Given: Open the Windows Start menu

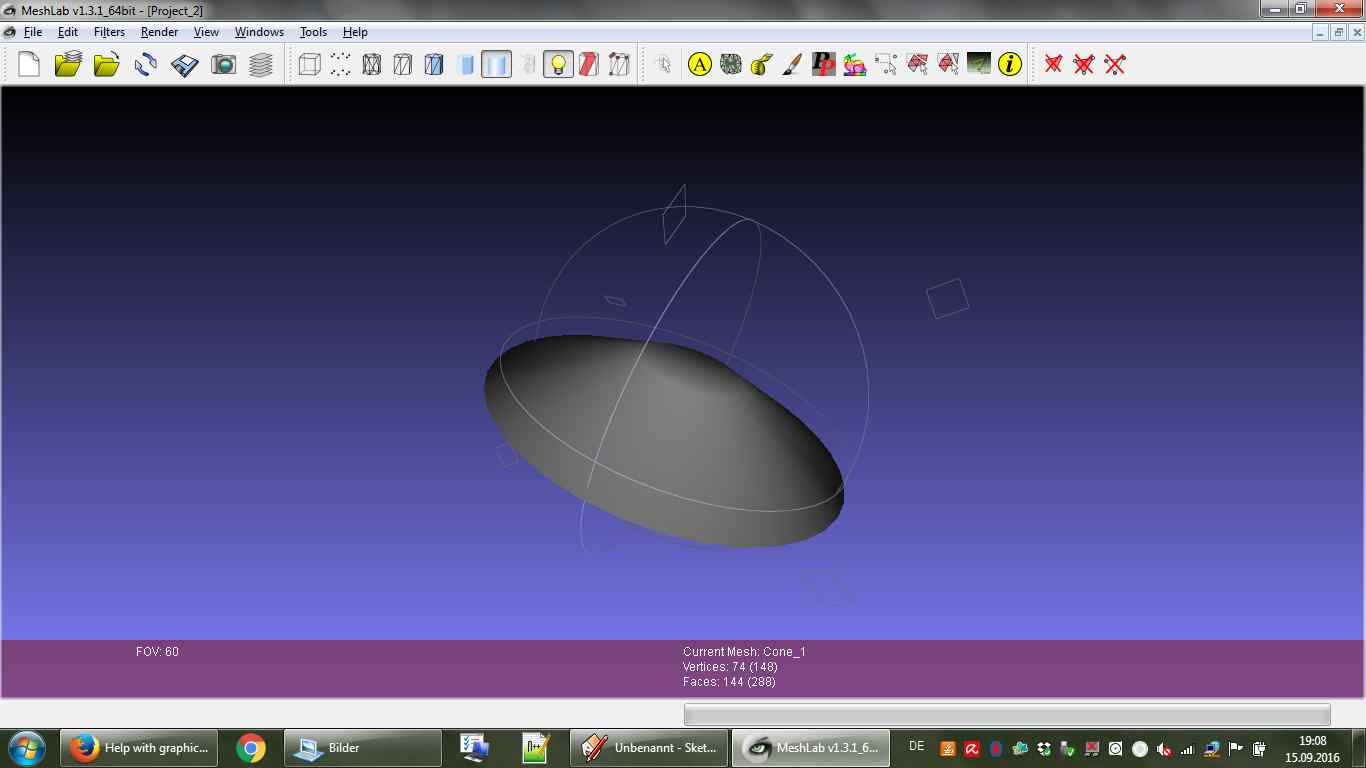Looking at the screenshot, I should pos(27,747).
